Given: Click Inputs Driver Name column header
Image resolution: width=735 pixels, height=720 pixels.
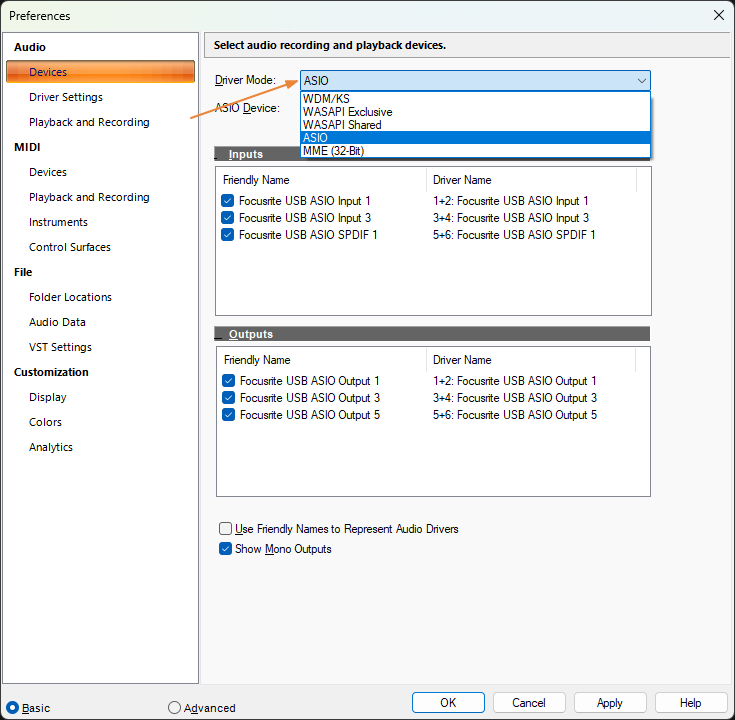Looking at the screenshot, I should coord(531,180).
